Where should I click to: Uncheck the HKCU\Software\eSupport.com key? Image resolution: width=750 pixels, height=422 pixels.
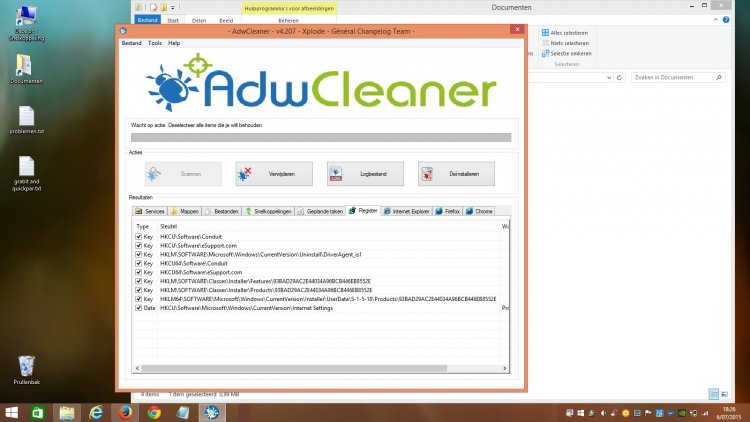pyautogui.click(x=138, y=245)
